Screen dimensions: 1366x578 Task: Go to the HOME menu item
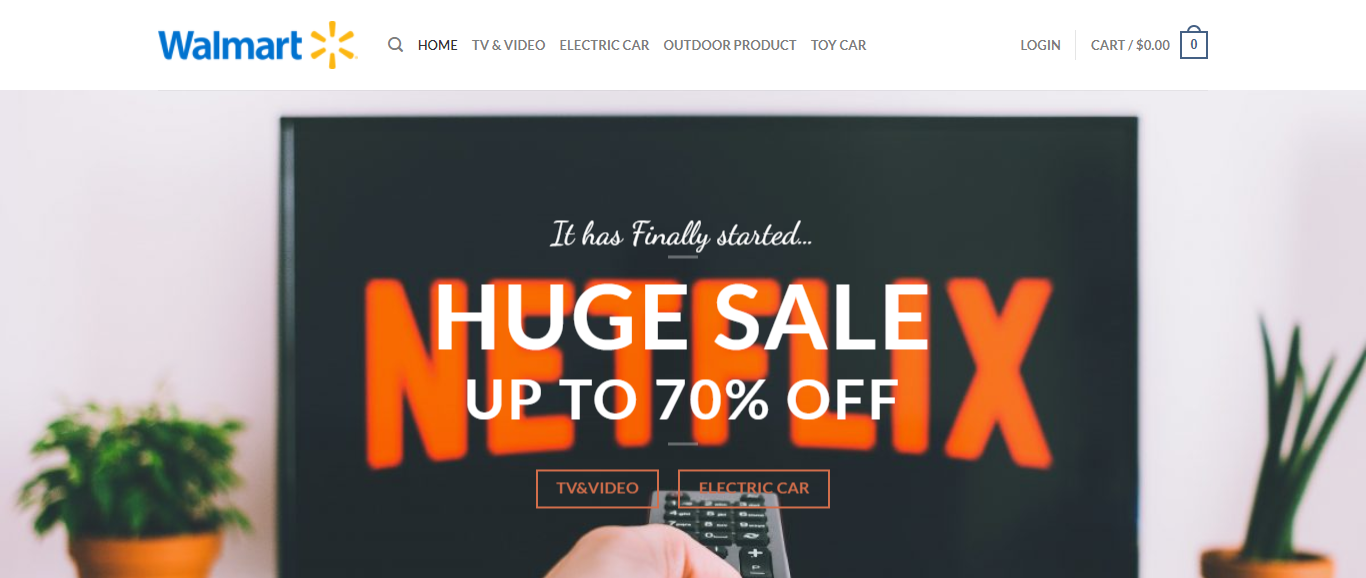(438, 45)
